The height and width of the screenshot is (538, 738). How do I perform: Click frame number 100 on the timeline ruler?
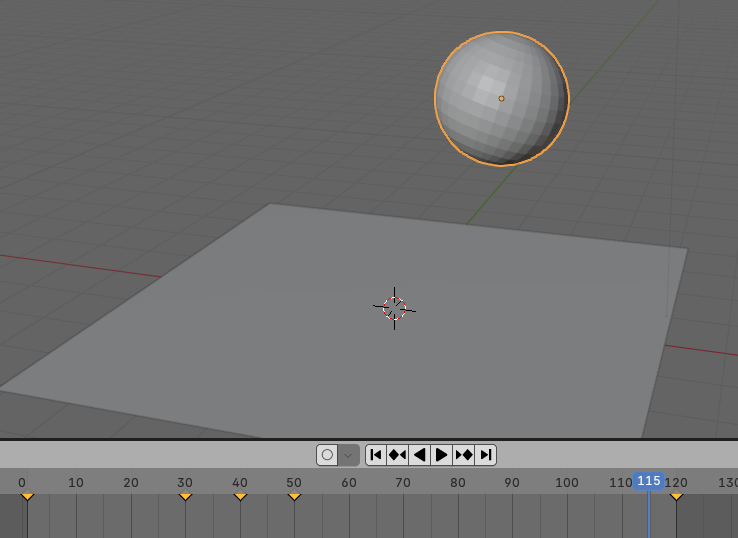567,482
